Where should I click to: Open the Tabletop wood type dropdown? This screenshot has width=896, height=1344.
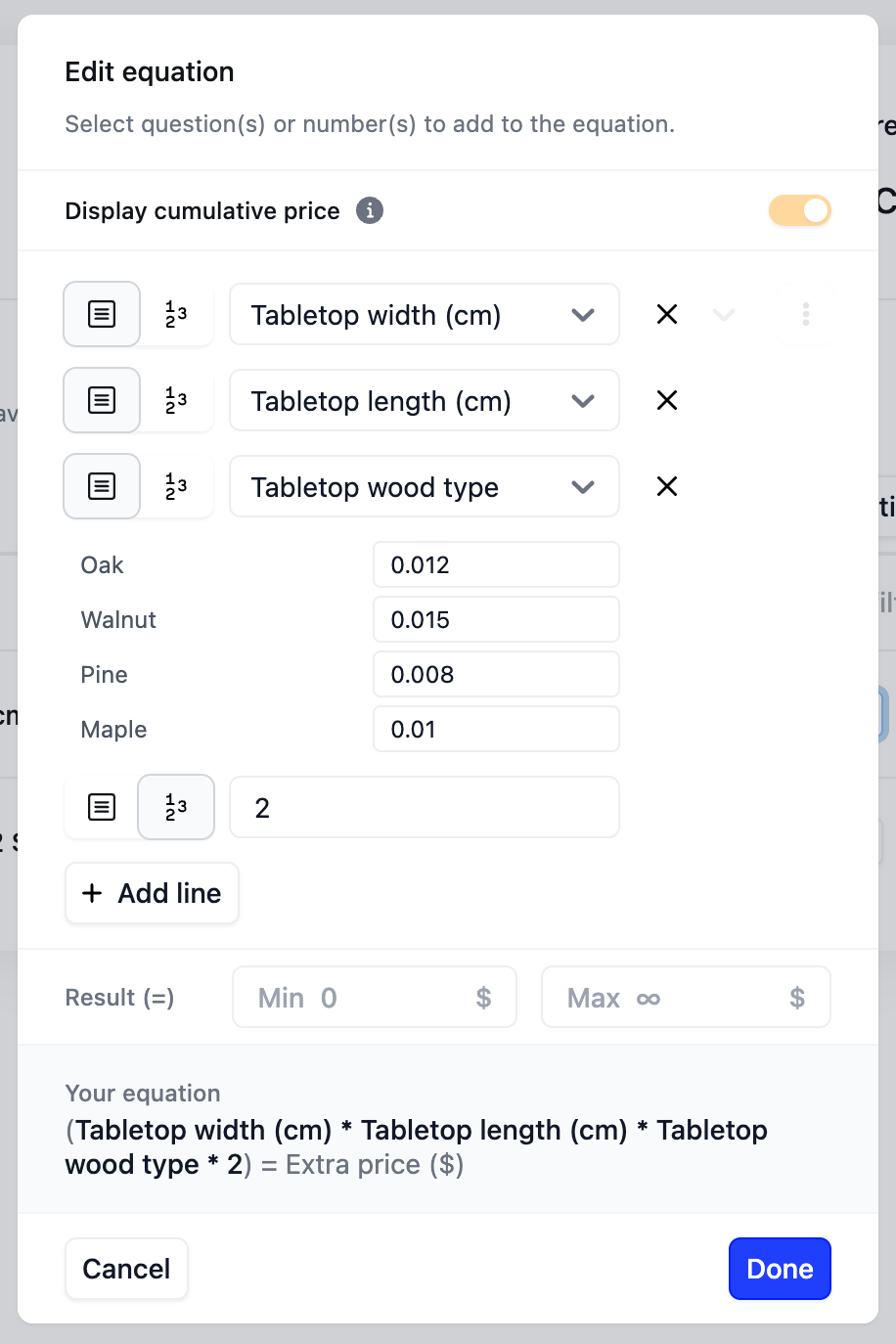point(424,486)
